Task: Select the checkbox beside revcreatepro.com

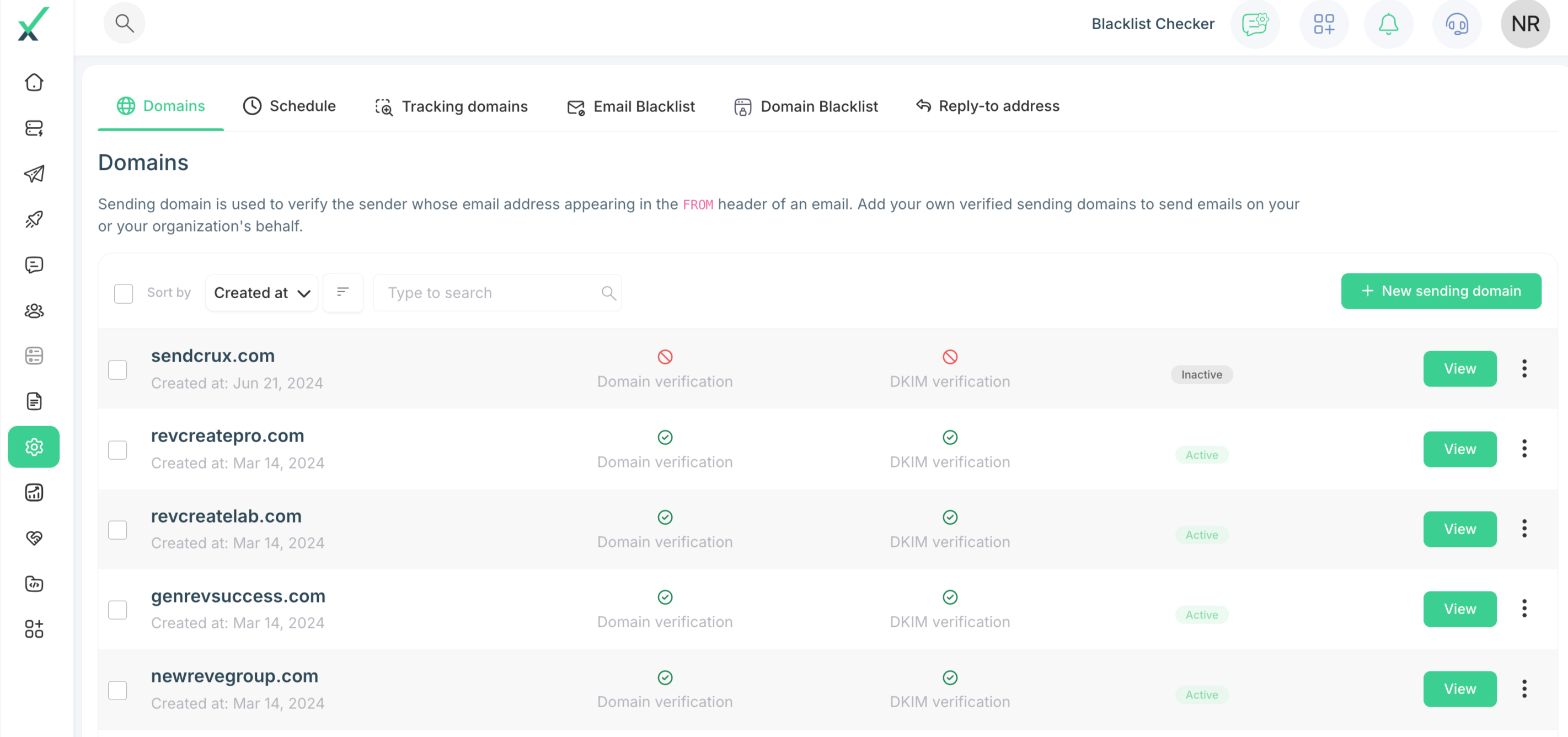Action: point(117,449)
